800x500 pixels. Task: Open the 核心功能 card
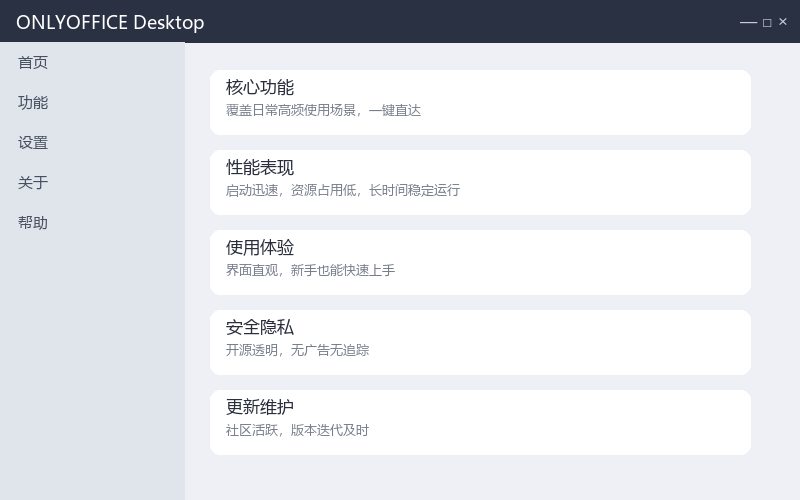pos(480,103)
